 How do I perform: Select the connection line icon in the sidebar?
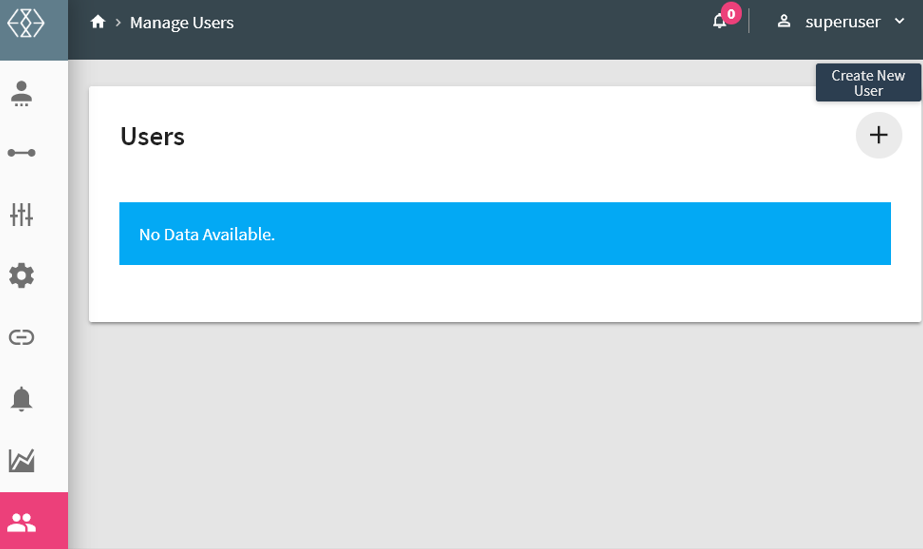(x=21, y=153)
